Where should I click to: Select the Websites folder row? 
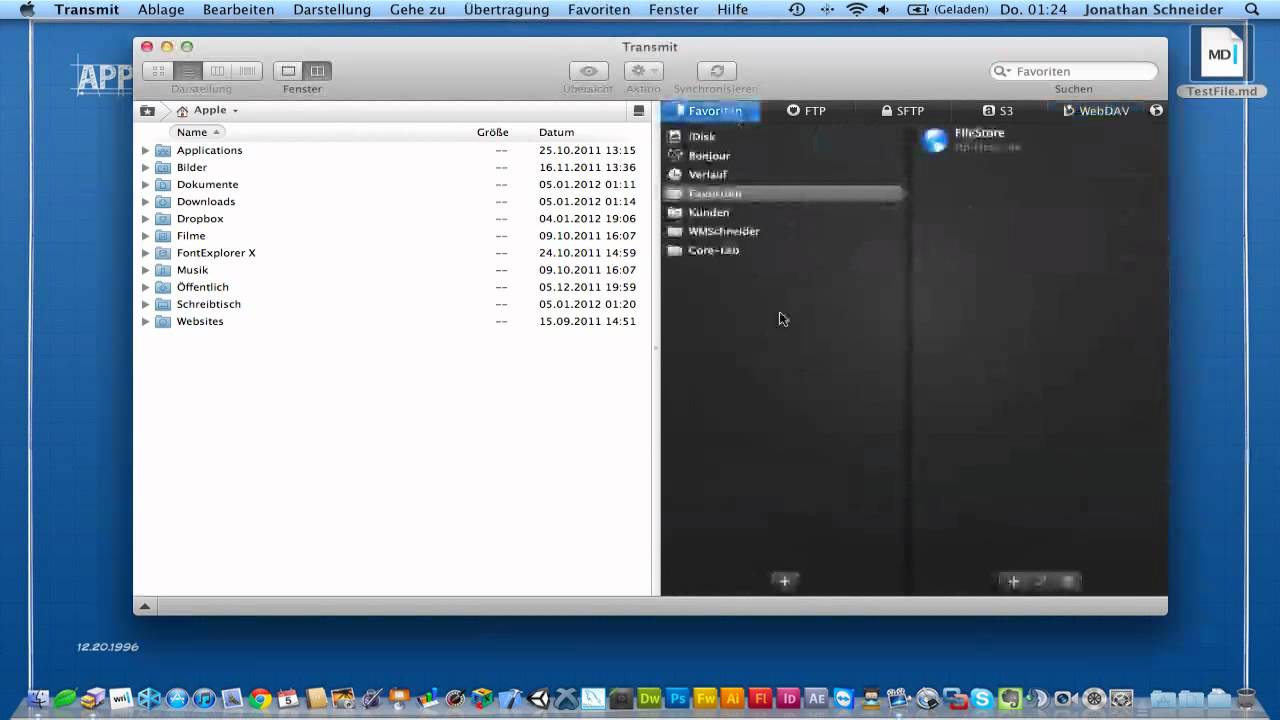pos(392,321)
